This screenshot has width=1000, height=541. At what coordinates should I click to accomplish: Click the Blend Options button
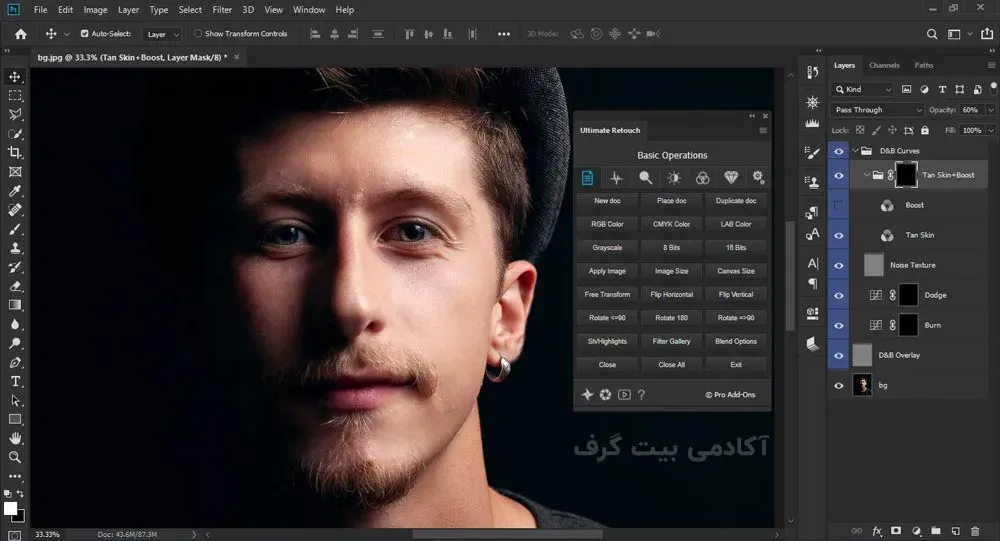click(736, 341)
